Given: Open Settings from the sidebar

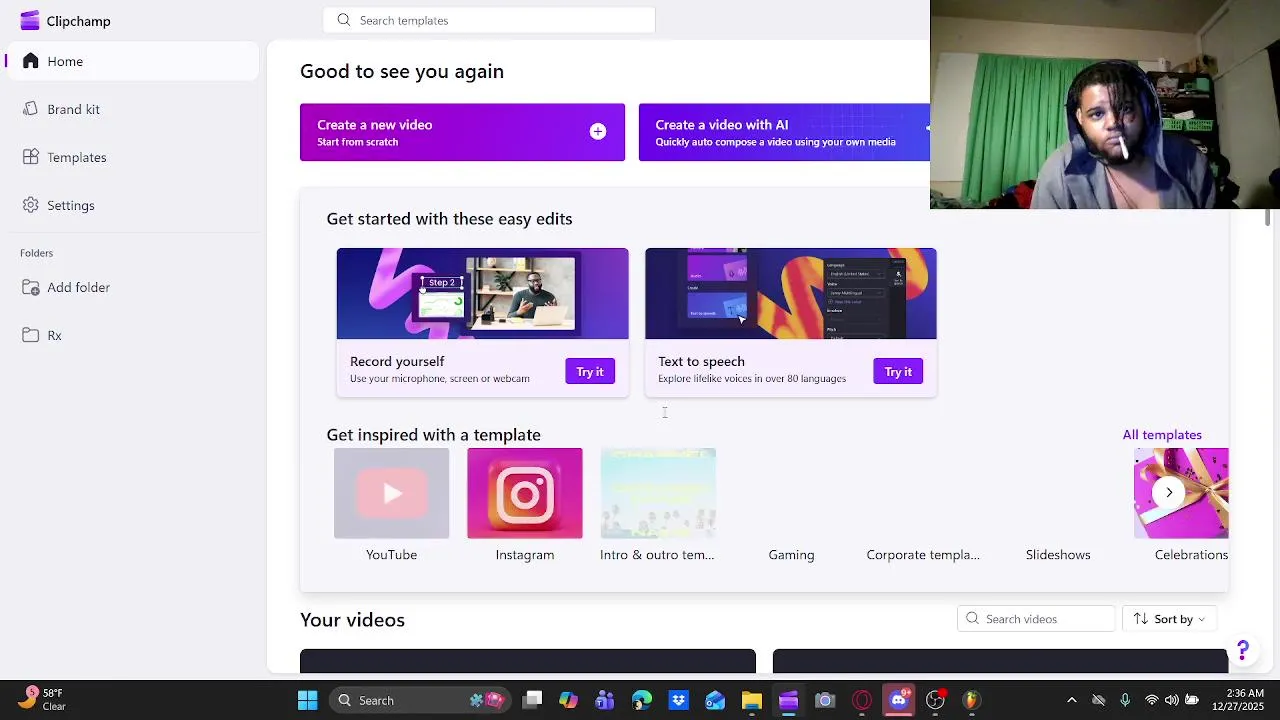Looking at the screenshot, I should pos(132,205).
